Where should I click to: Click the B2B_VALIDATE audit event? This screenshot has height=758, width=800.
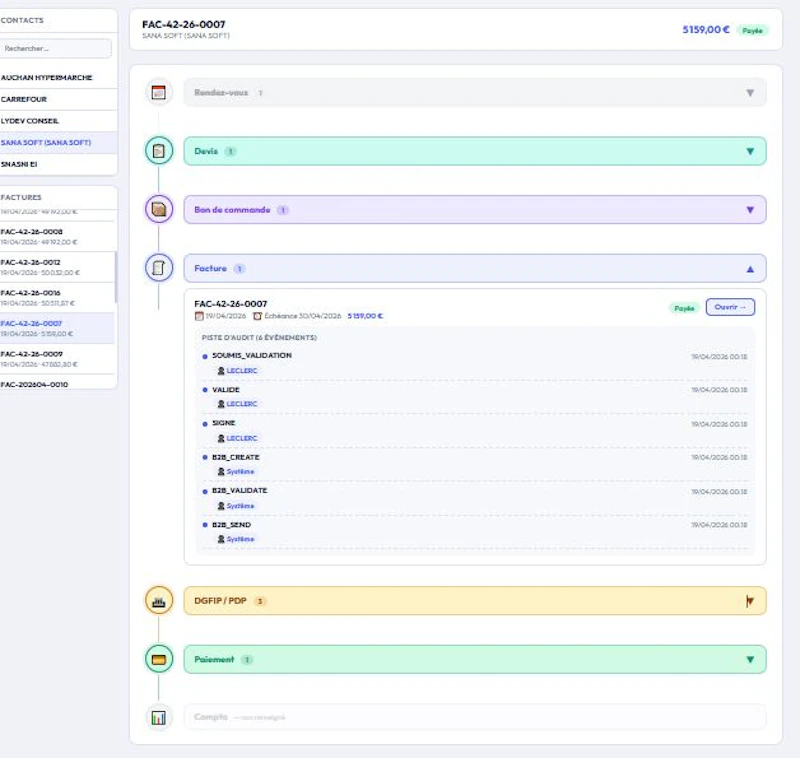click(x=239, y=491)
